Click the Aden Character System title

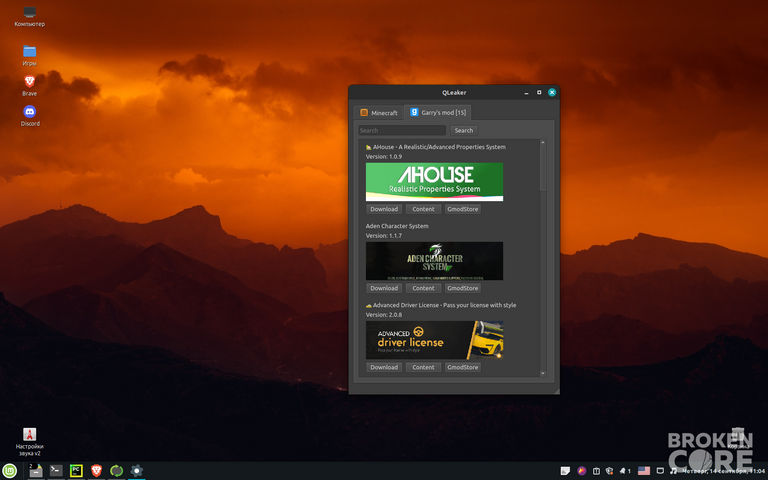tap(397, 226)
